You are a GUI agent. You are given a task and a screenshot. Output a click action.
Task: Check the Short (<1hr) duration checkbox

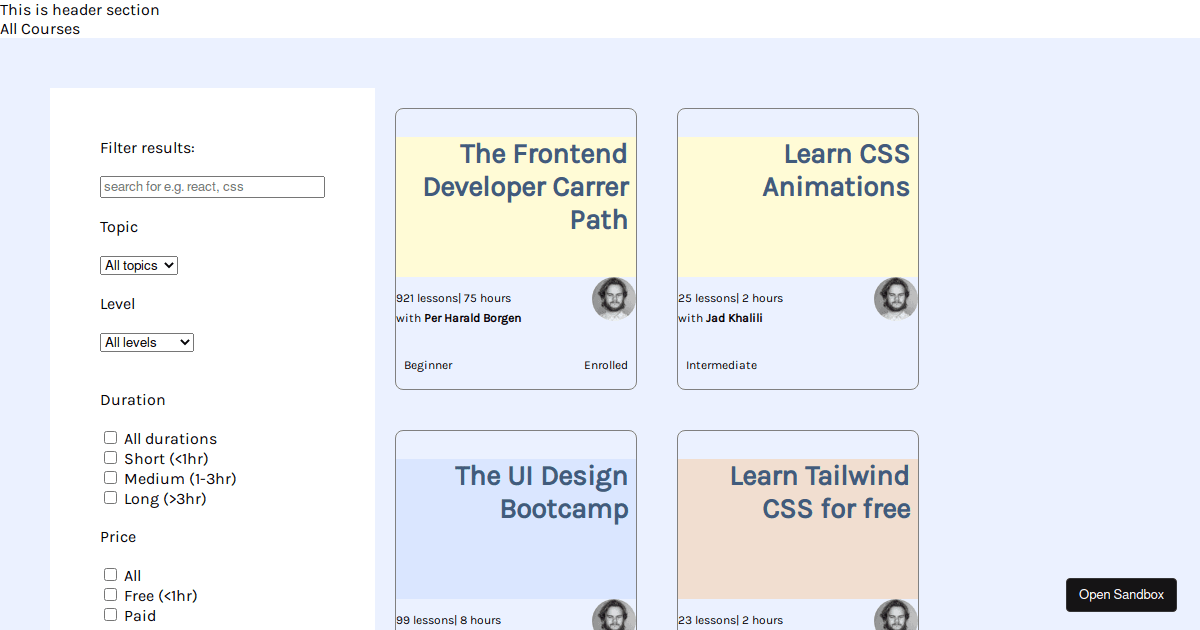click(111, 458)
